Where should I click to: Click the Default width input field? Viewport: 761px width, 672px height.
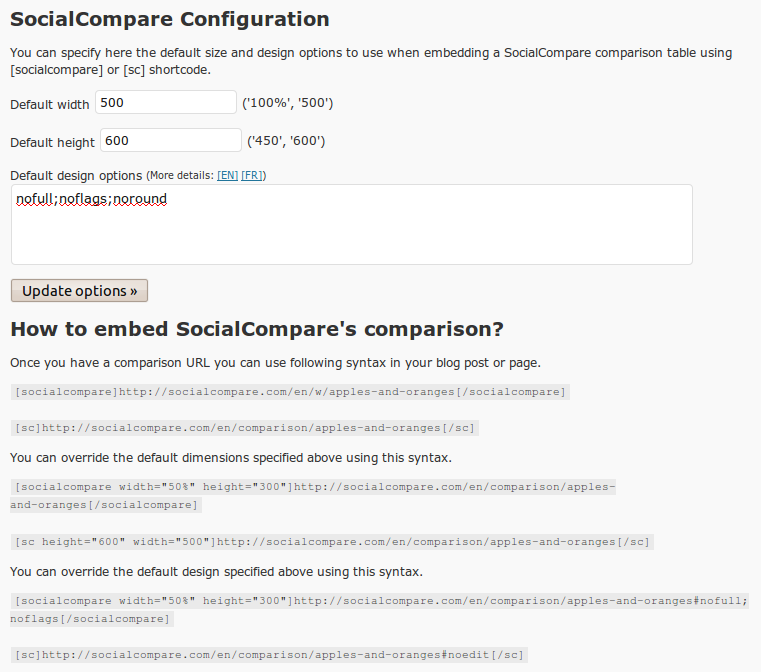tap(165, 102)
